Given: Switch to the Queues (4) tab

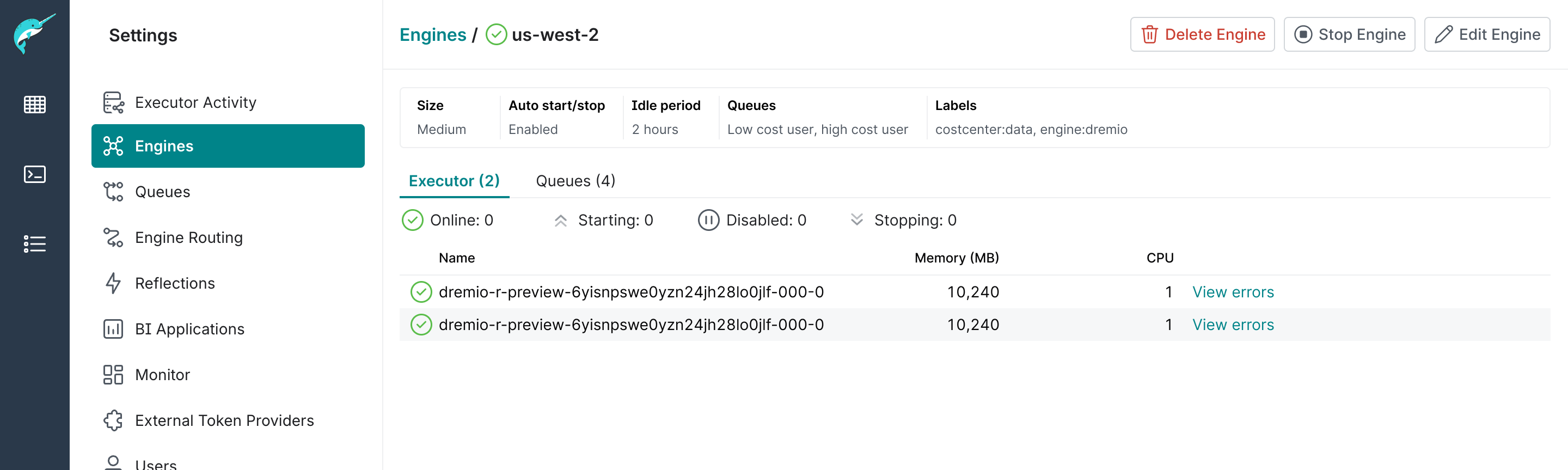Looking at the screenshot, I should coord(575,181).
